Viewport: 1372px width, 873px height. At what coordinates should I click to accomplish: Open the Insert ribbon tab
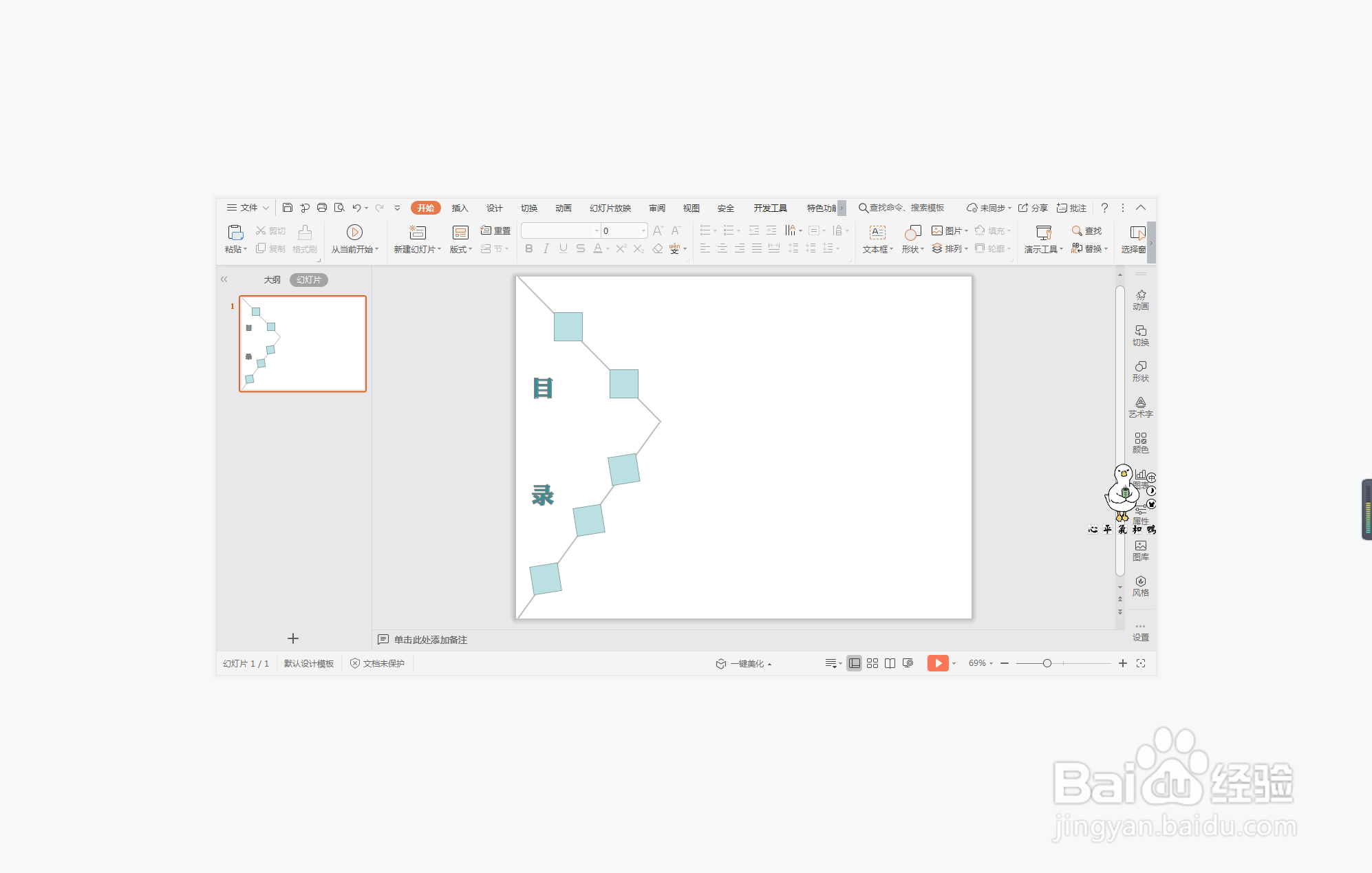pos(460,208)
